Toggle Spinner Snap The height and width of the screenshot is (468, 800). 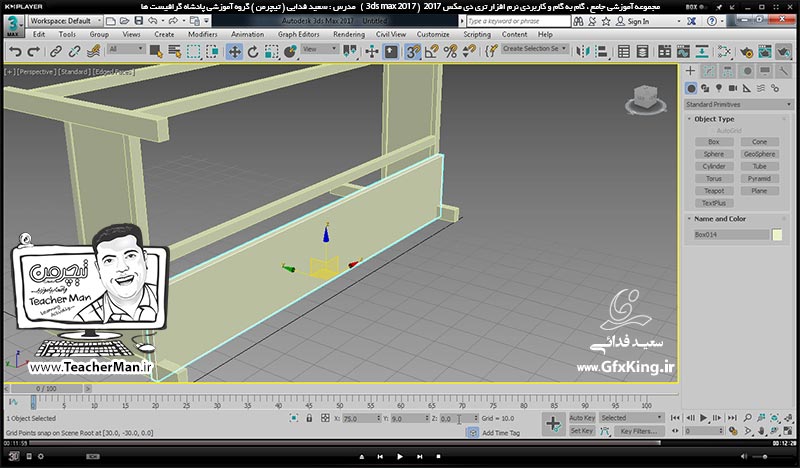(x=469, y=52)
